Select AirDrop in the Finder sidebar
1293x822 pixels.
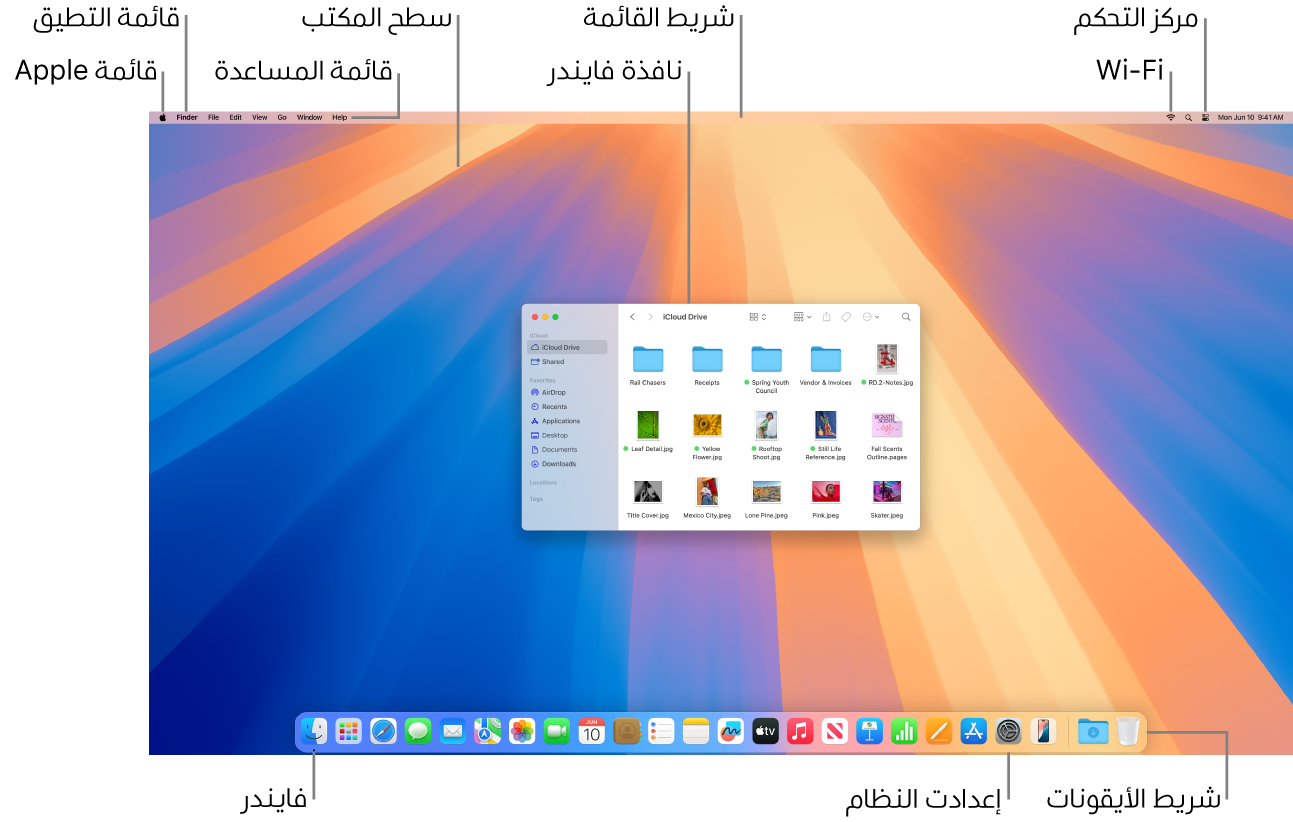tap(553, 392)
